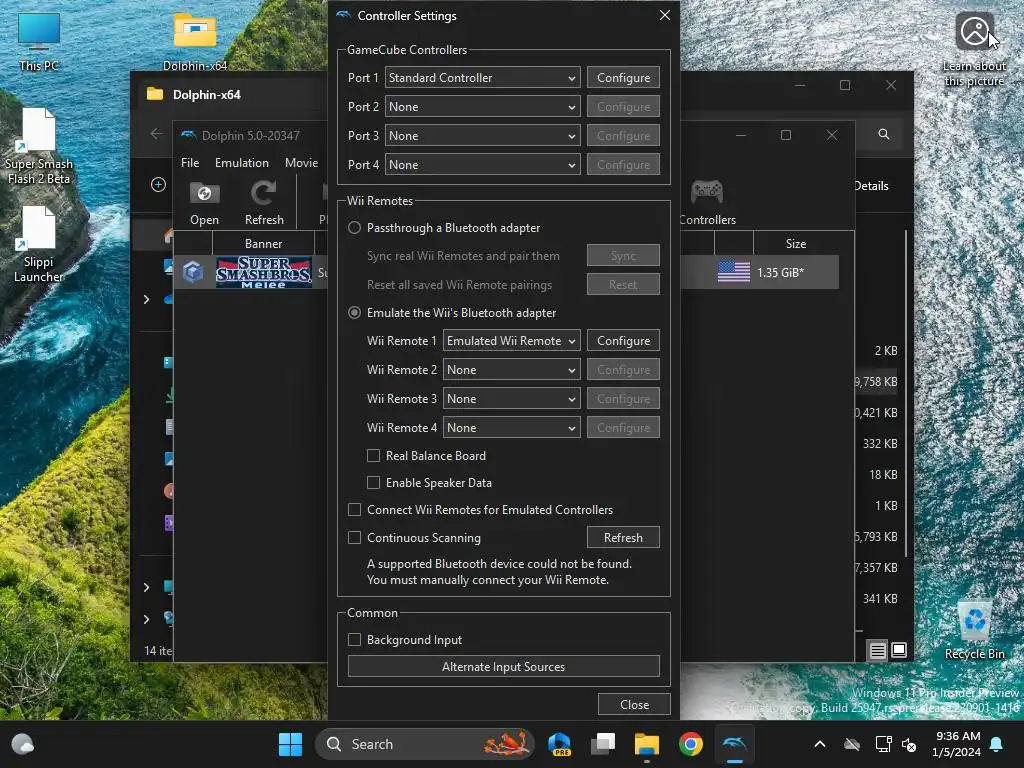
Task: Open the Copilot preview taskbar icon
Action: (x=560, y=744)
